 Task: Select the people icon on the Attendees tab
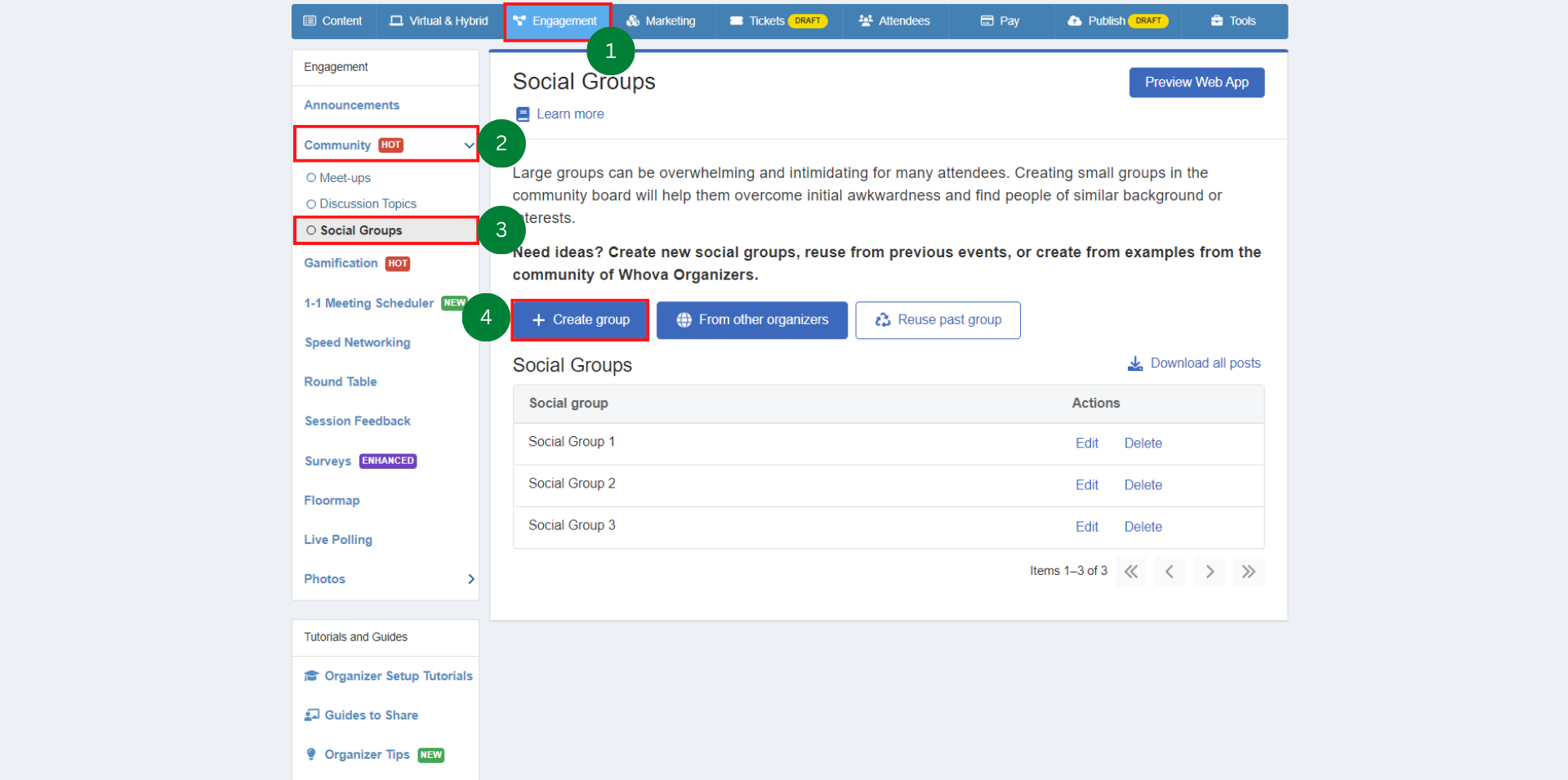pyautogui.click(x=864, y=21)
